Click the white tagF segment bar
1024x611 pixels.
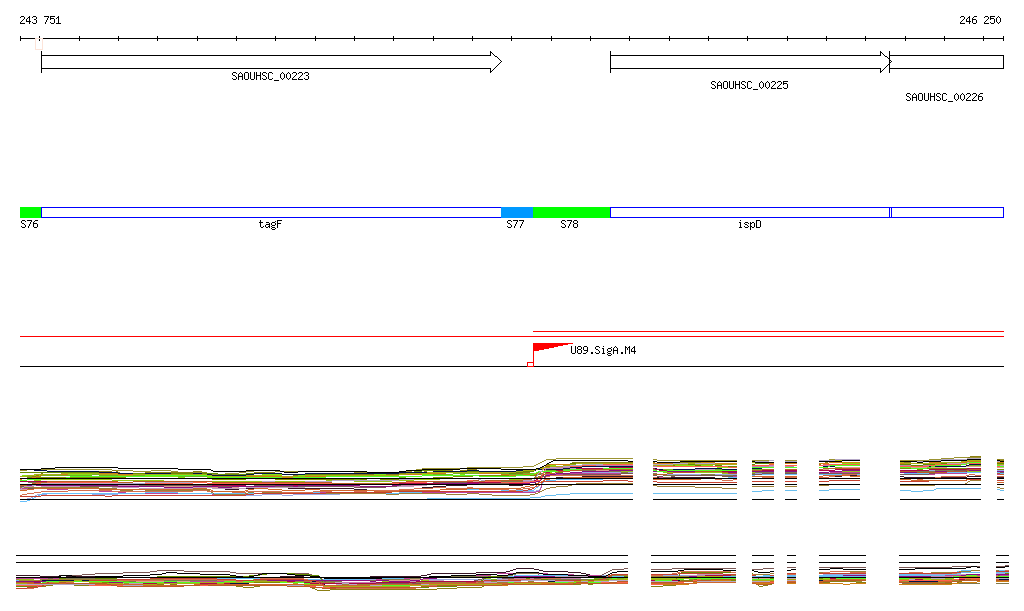pyautogui.click(x=270, y=212)
